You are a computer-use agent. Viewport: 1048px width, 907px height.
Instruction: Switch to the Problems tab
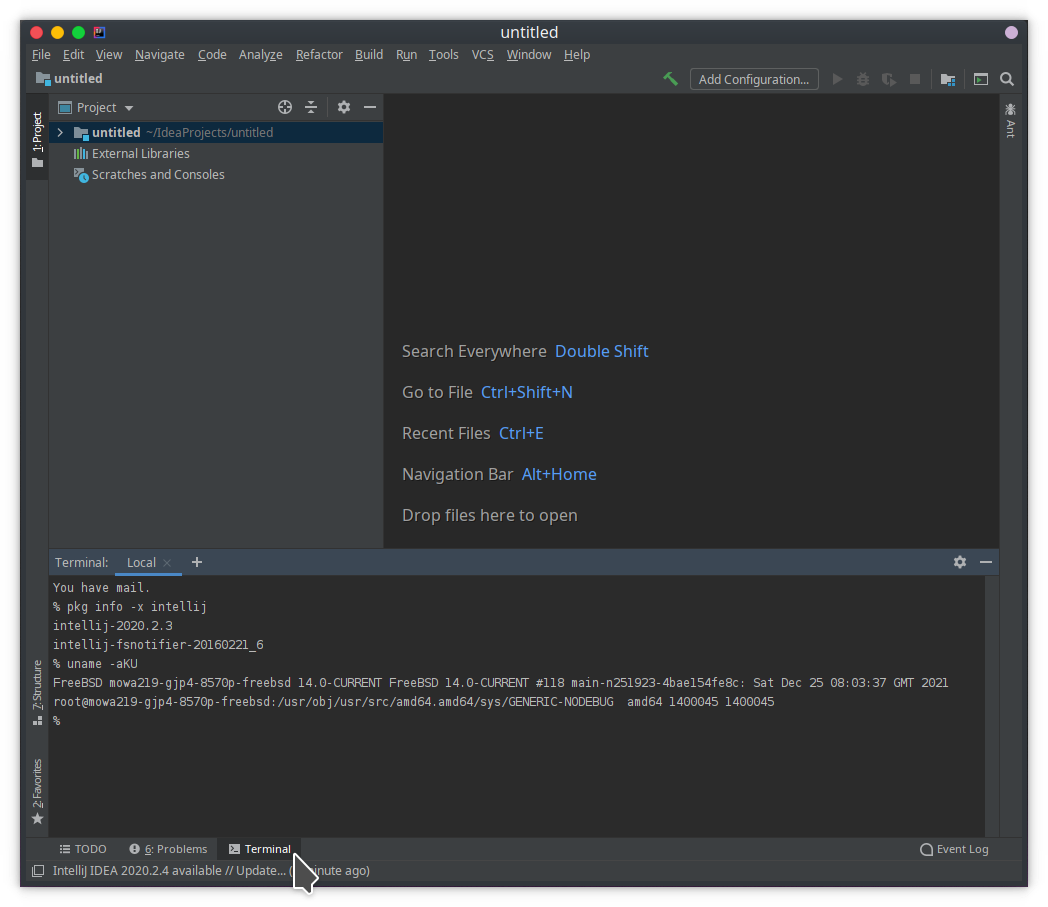(168, 849)
